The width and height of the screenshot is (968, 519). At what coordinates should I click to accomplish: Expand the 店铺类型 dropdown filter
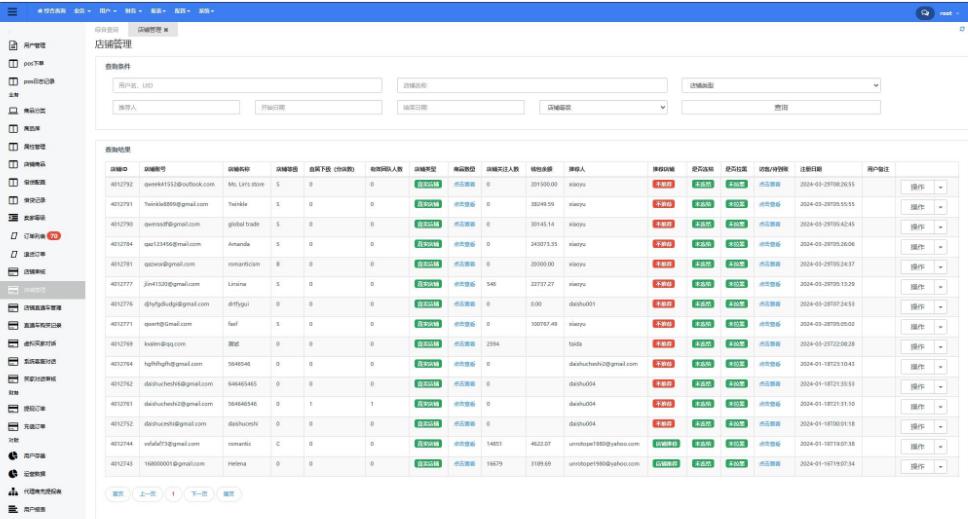[781, 85]
